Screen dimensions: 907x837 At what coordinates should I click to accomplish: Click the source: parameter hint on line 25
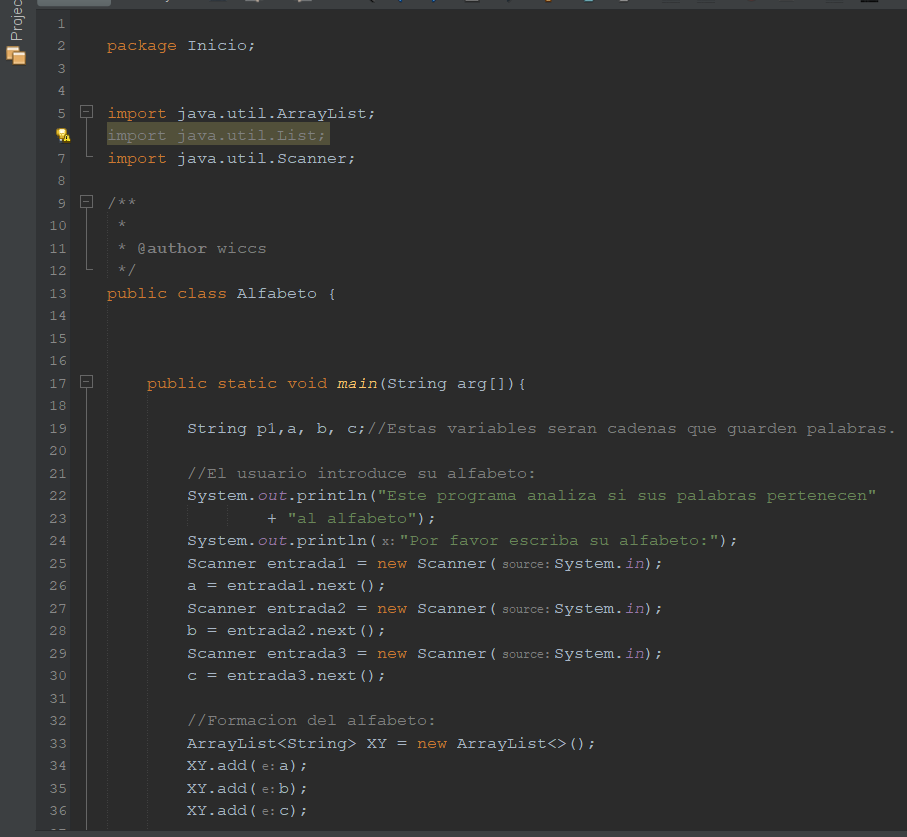pyautogui.click(x=526, y=564)
